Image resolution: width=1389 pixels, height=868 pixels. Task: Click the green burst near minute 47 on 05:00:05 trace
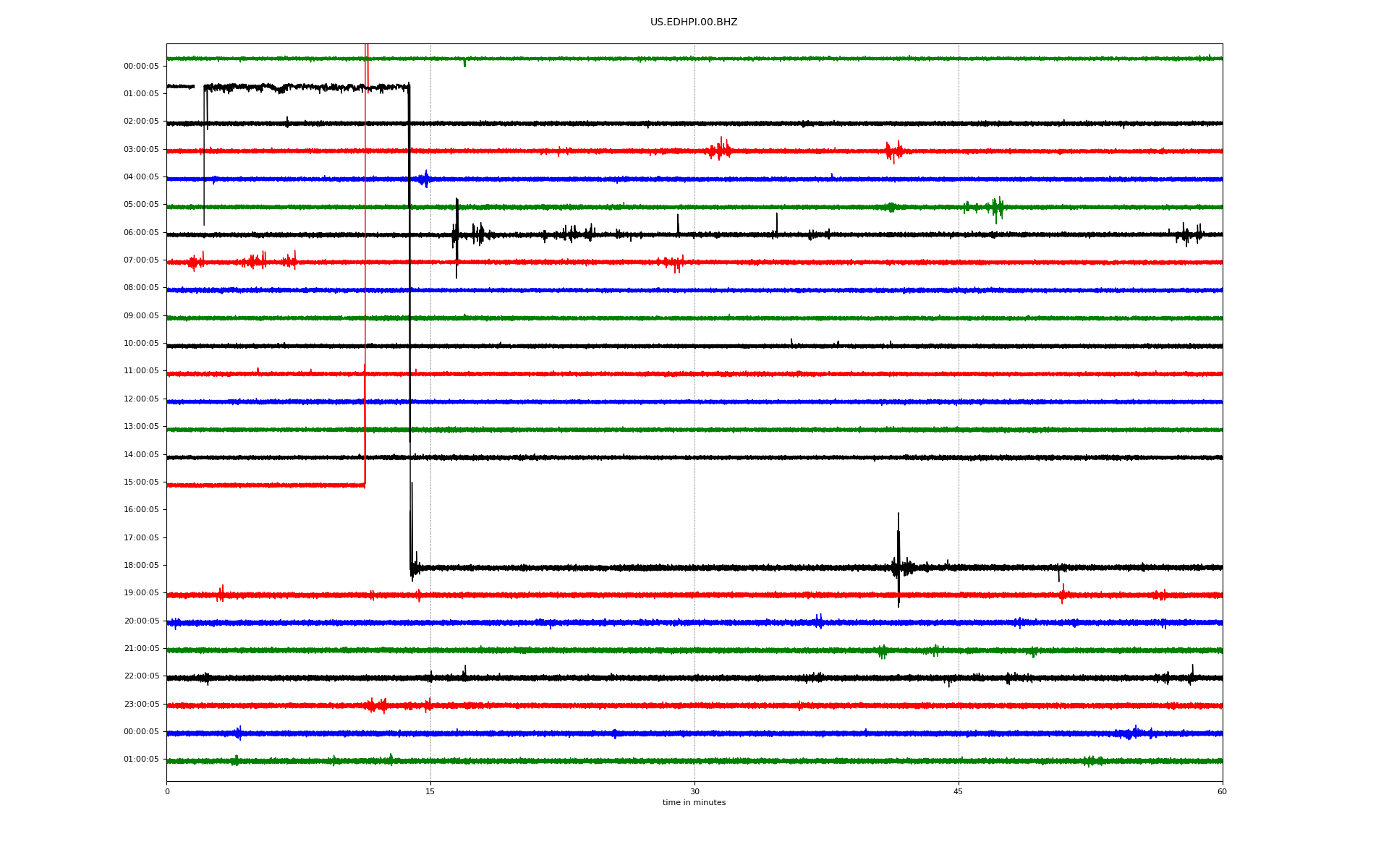(997, 208)
